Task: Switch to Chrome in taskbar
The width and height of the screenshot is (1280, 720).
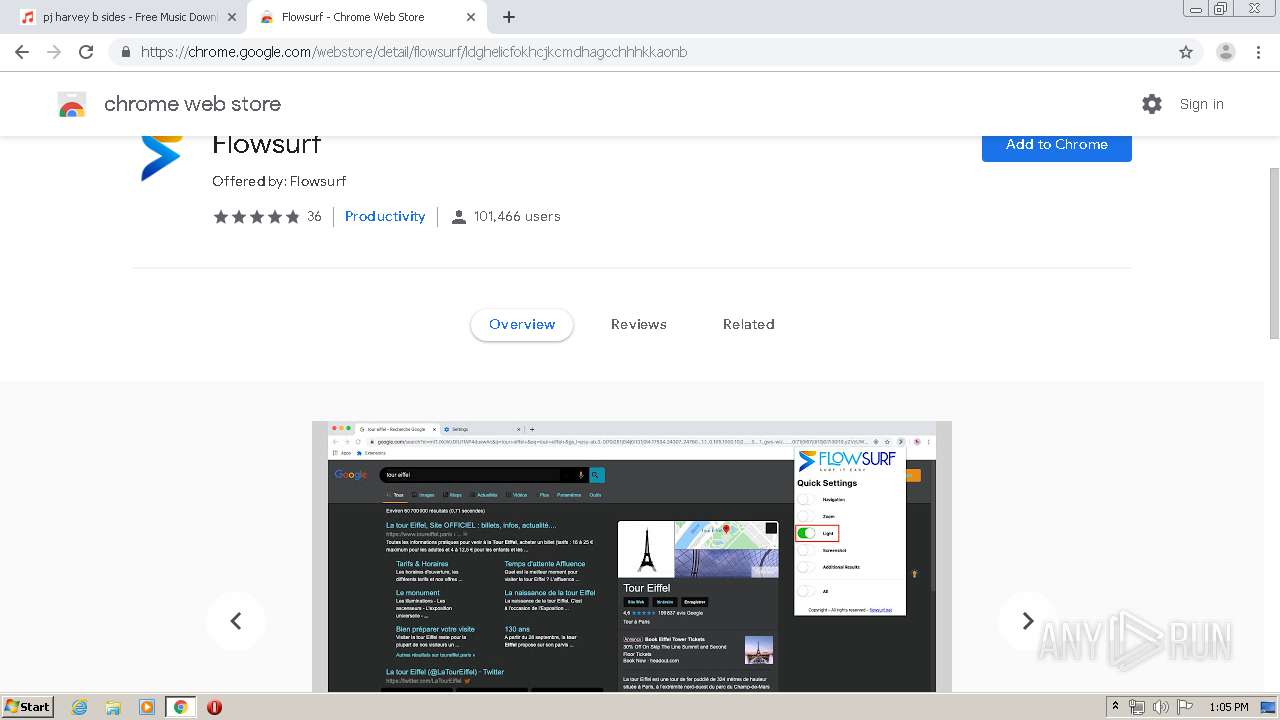Action: (x=181, y=707)
